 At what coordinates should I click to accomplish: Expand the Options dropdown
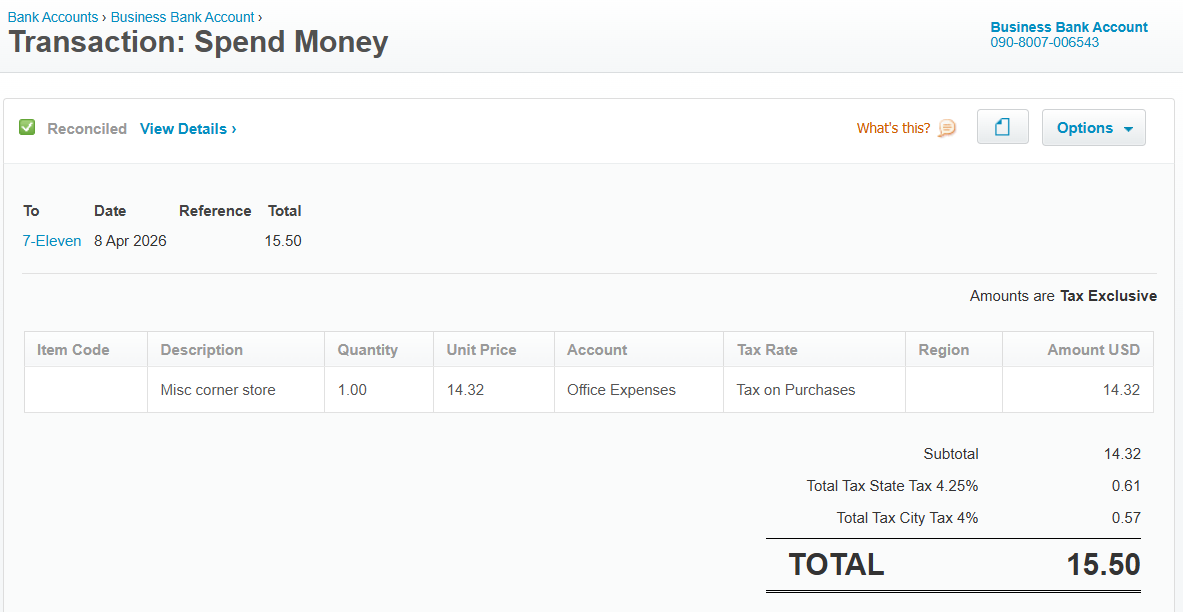pos(1093,128)
